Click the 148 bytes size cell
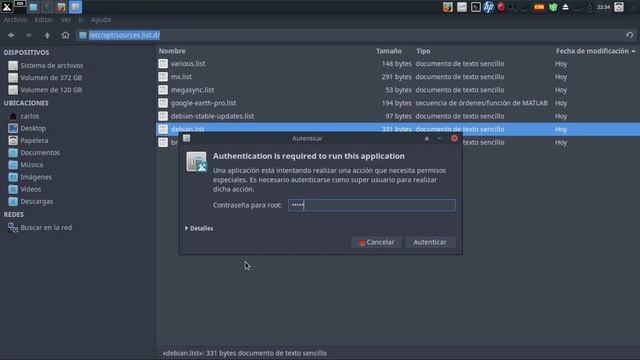 pos(396,64)
